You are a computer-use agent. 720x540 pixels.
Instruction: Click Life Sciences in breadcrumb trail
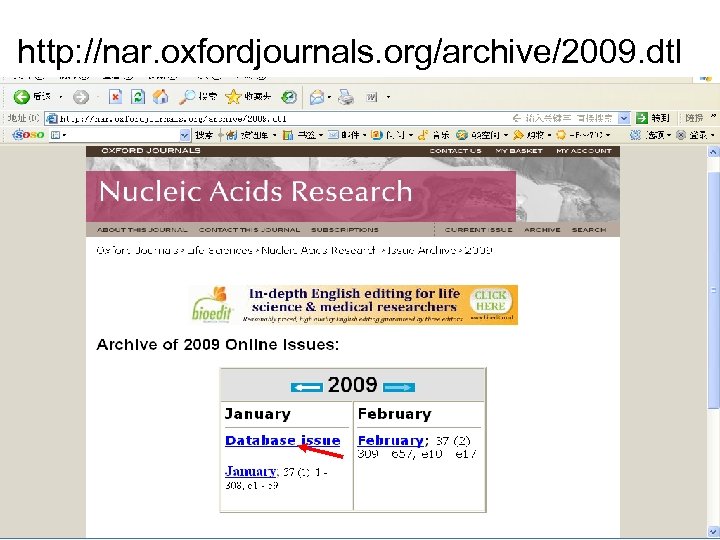click(x=219, y=250)
